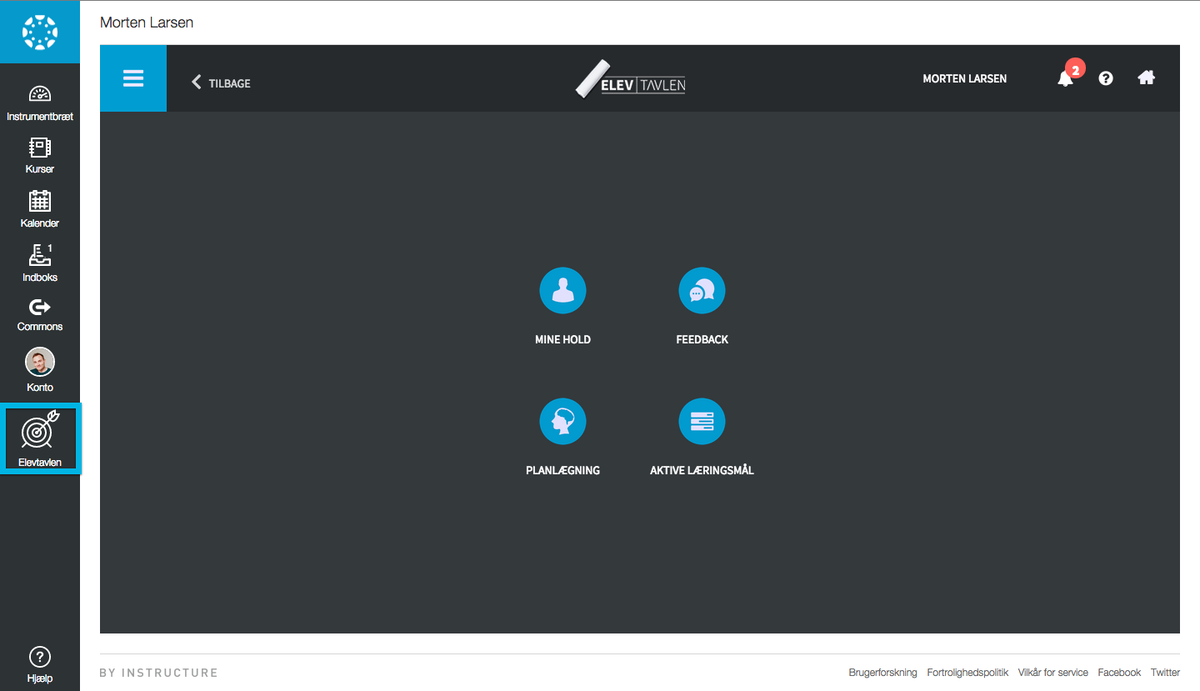The height and width of the screenshot is (691, 1200).
Task: Click the Morten Larsen page title
Action: point(147,22)
